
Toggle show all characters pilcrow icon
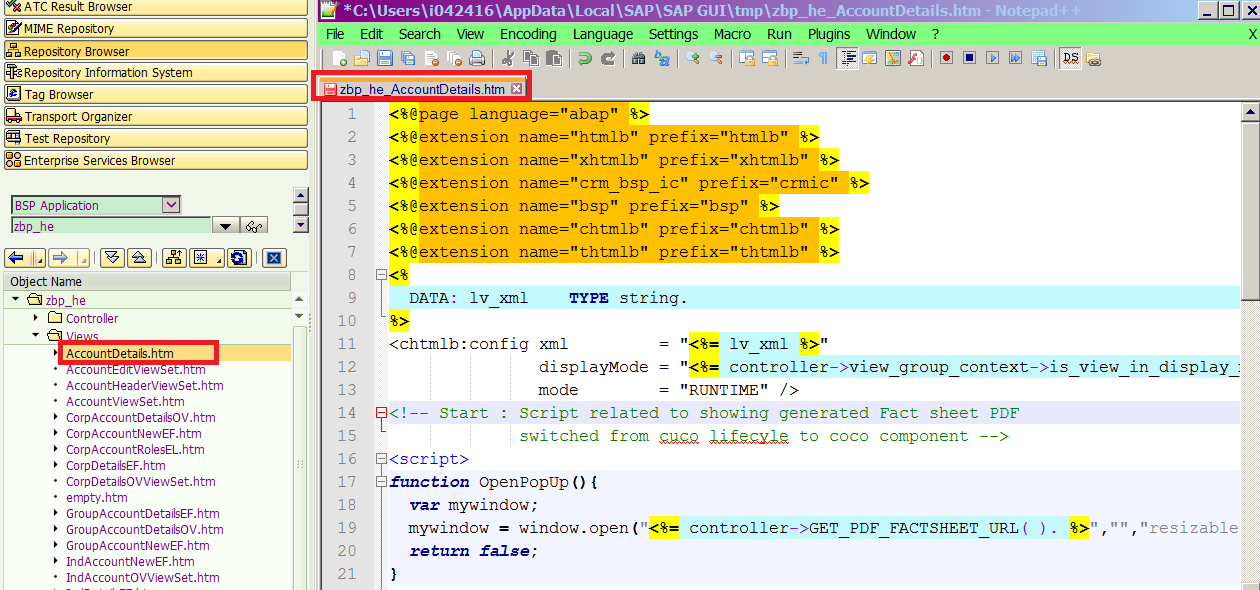[x=823, y=58]
